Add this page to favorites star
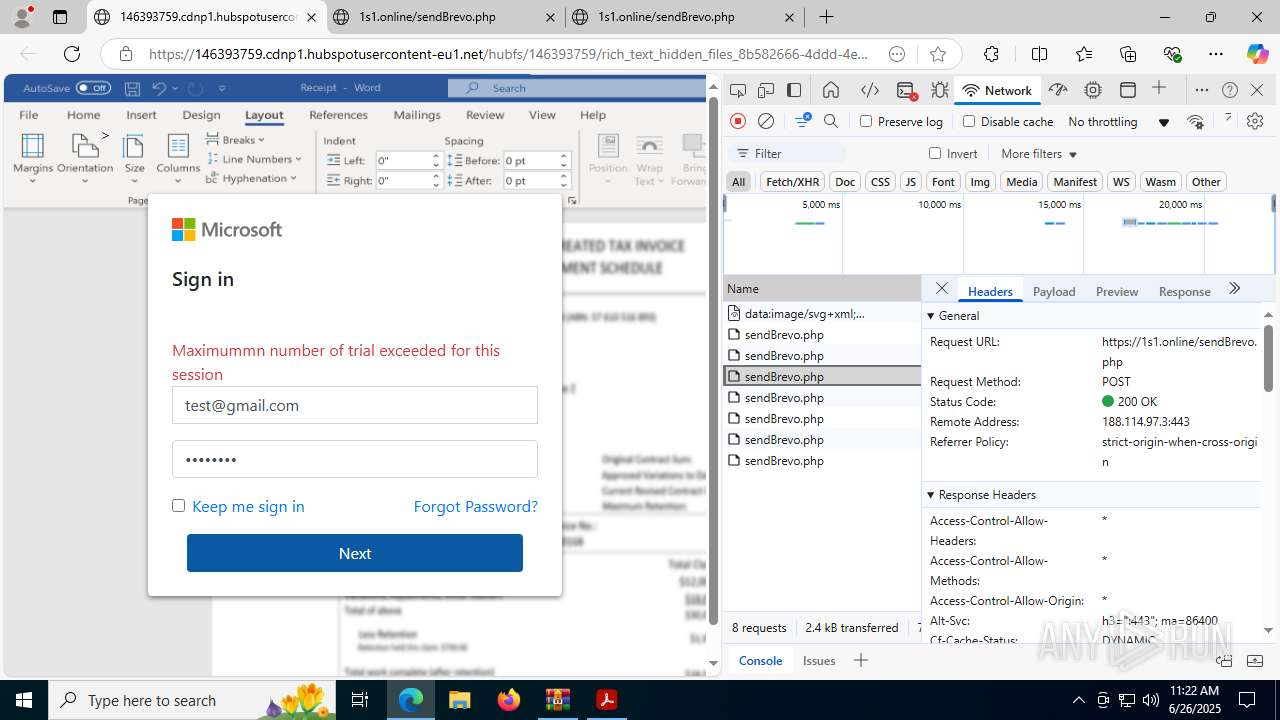Image resolution: width=1280 pixels, height=720 pixels. click(938, 54)
